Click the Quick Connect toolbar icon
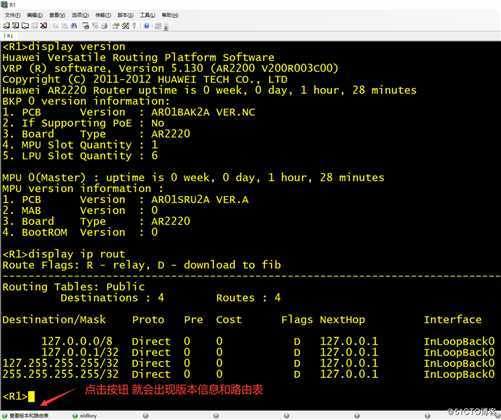 tap(15, 25)
